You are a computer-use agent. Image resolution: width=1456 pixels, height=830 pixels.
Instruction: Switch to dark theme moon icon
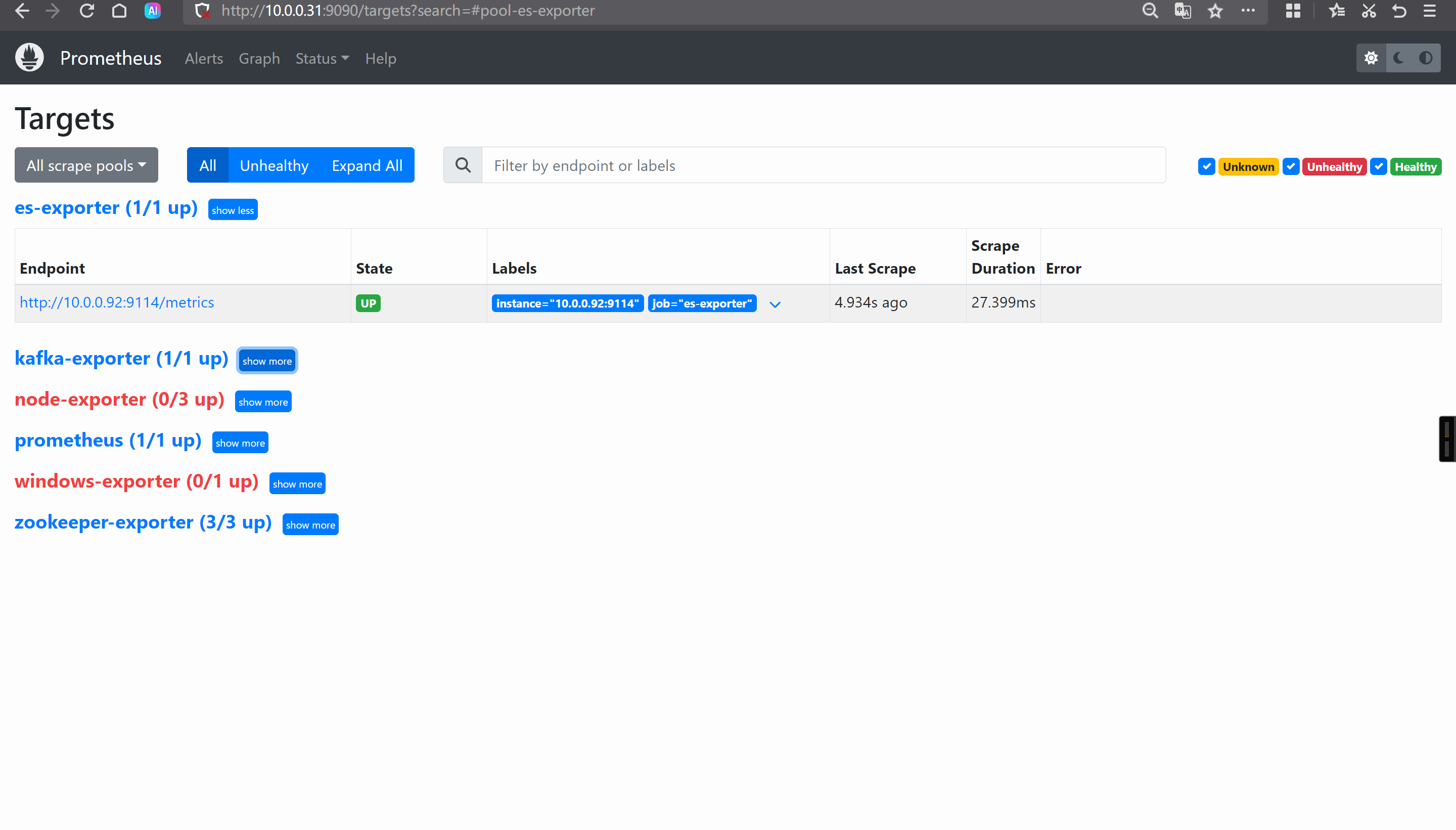point(1398,58)
